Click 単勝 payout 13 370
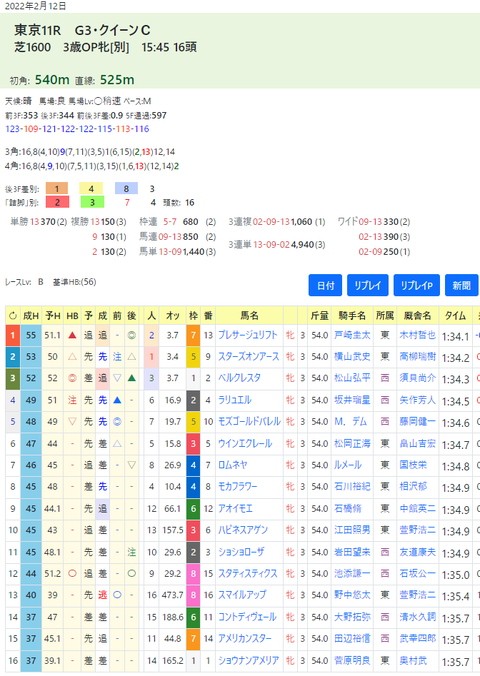 [39, 222]
